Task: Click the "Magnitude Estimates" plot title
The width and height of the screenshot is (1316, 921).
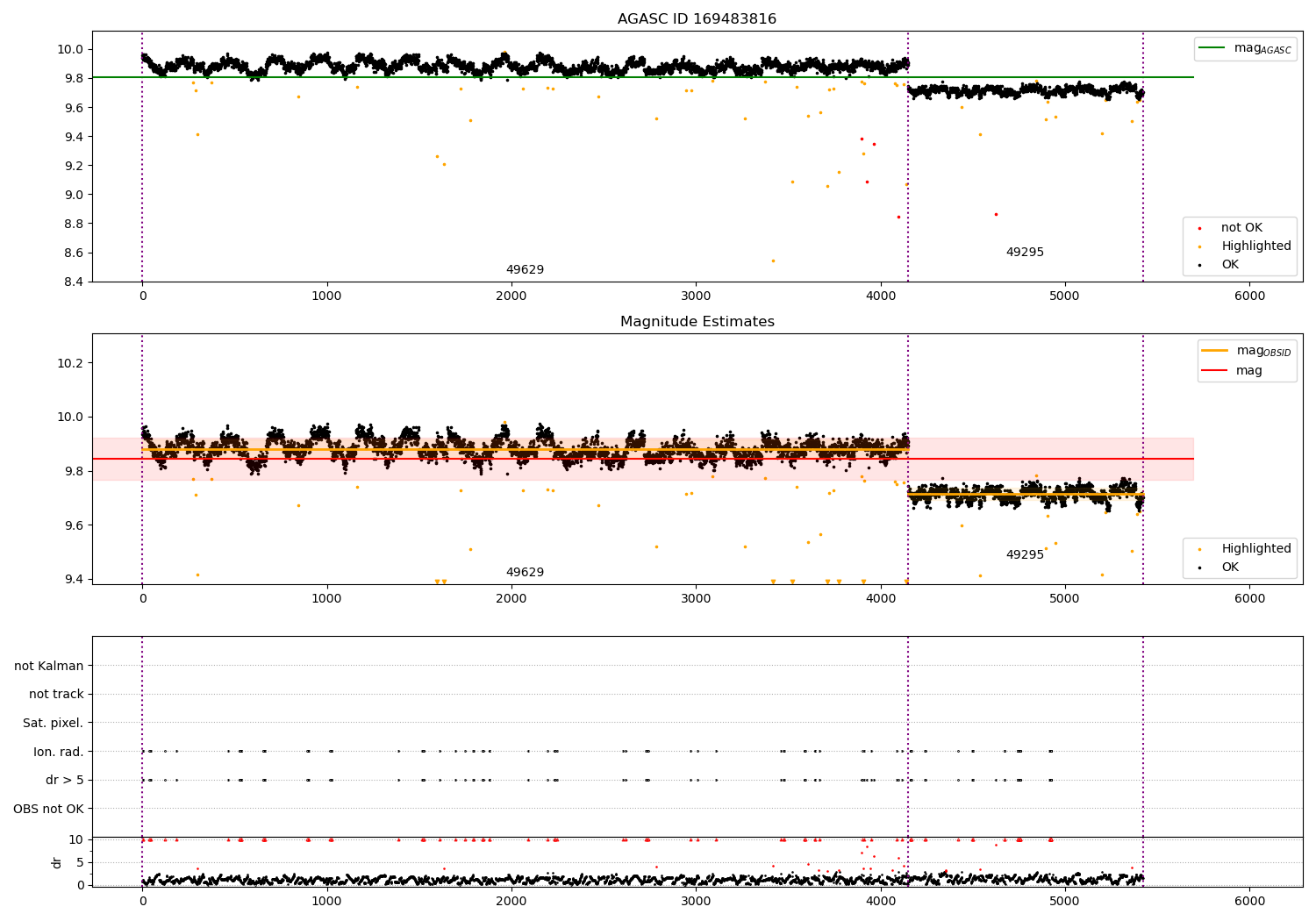Action: 697,322
